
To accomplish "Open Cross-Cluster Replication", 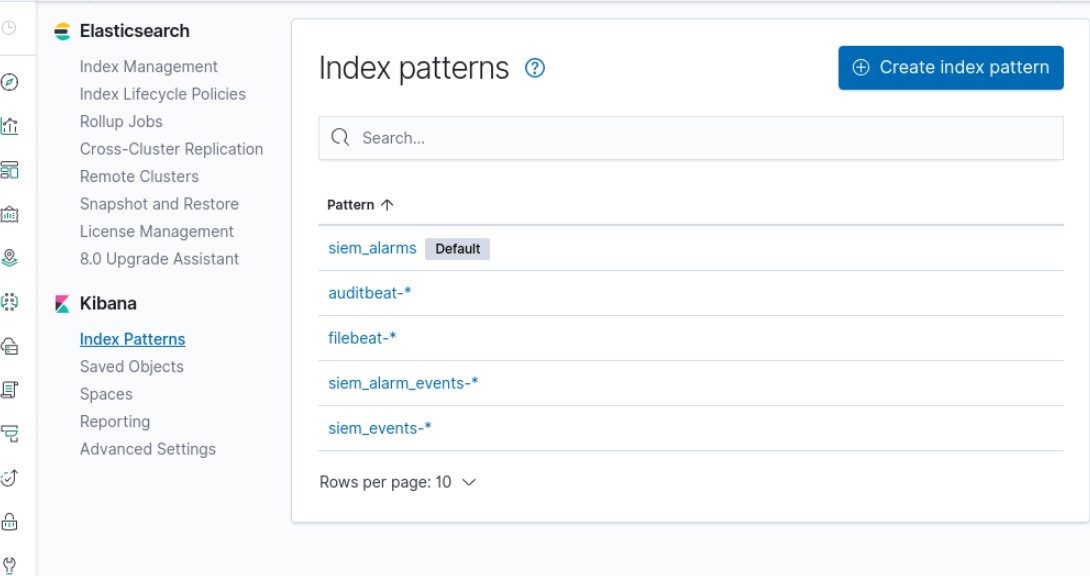I will 172,149.
